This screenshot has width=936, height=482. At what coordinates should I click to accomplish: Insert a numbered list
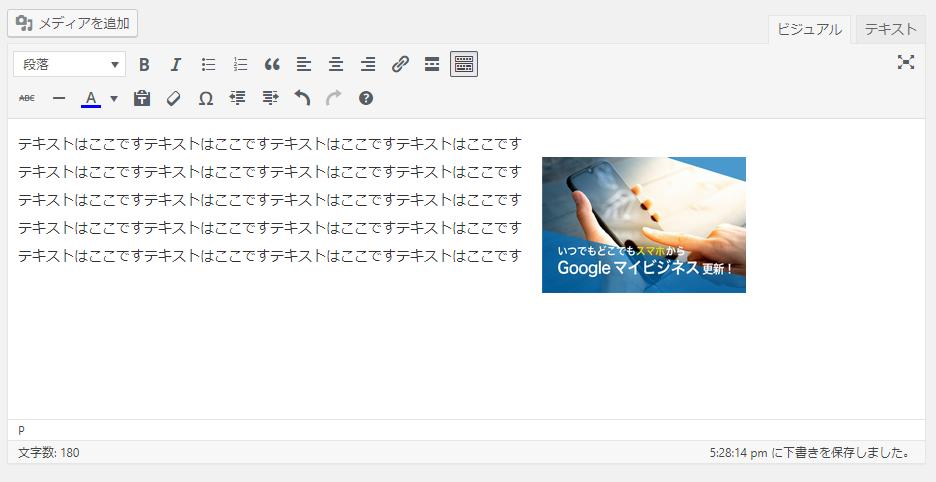click(240, 64)
